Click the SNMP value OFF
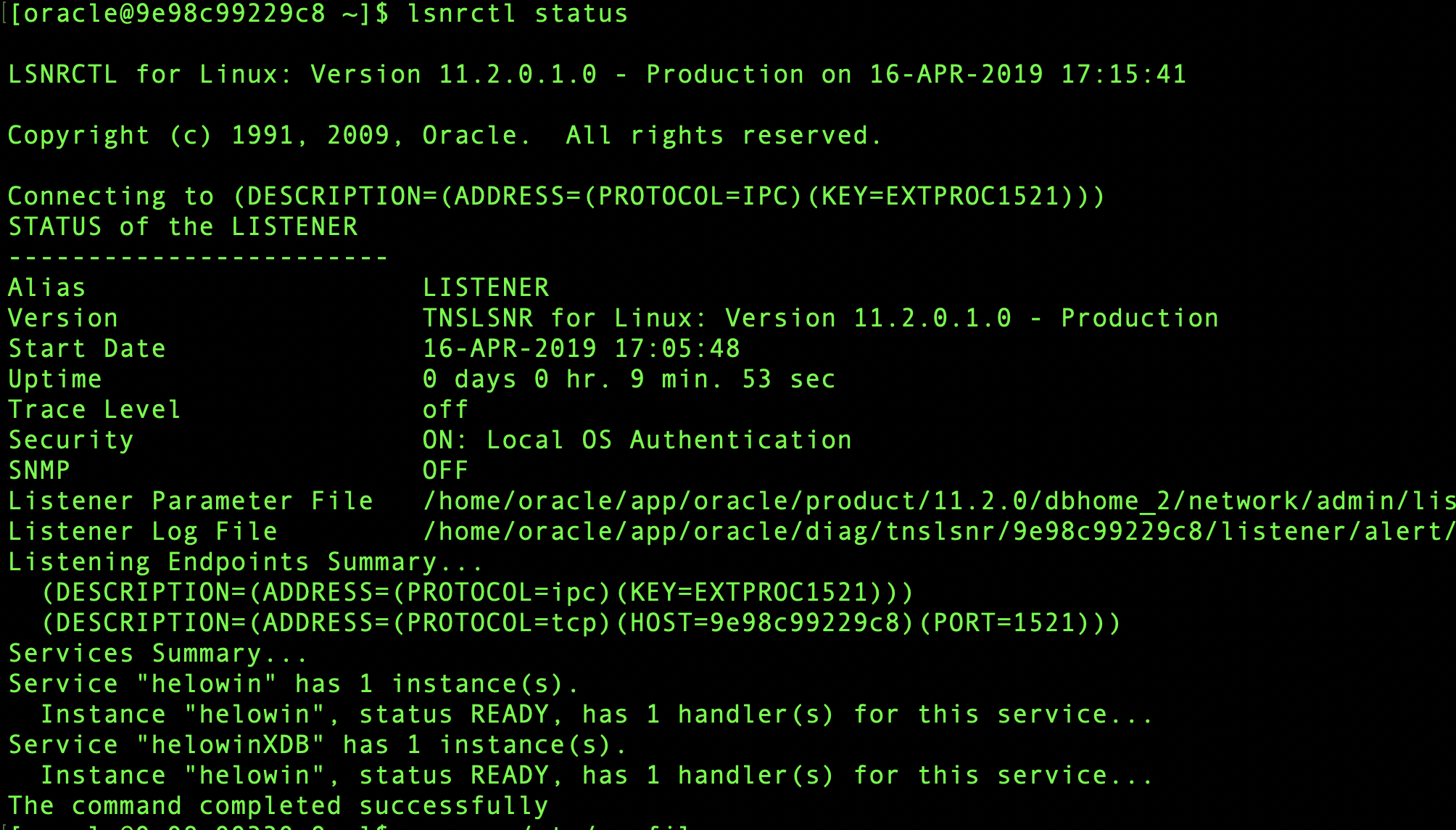The width and height of the screenshot is (1456, 830). (445, 470)
